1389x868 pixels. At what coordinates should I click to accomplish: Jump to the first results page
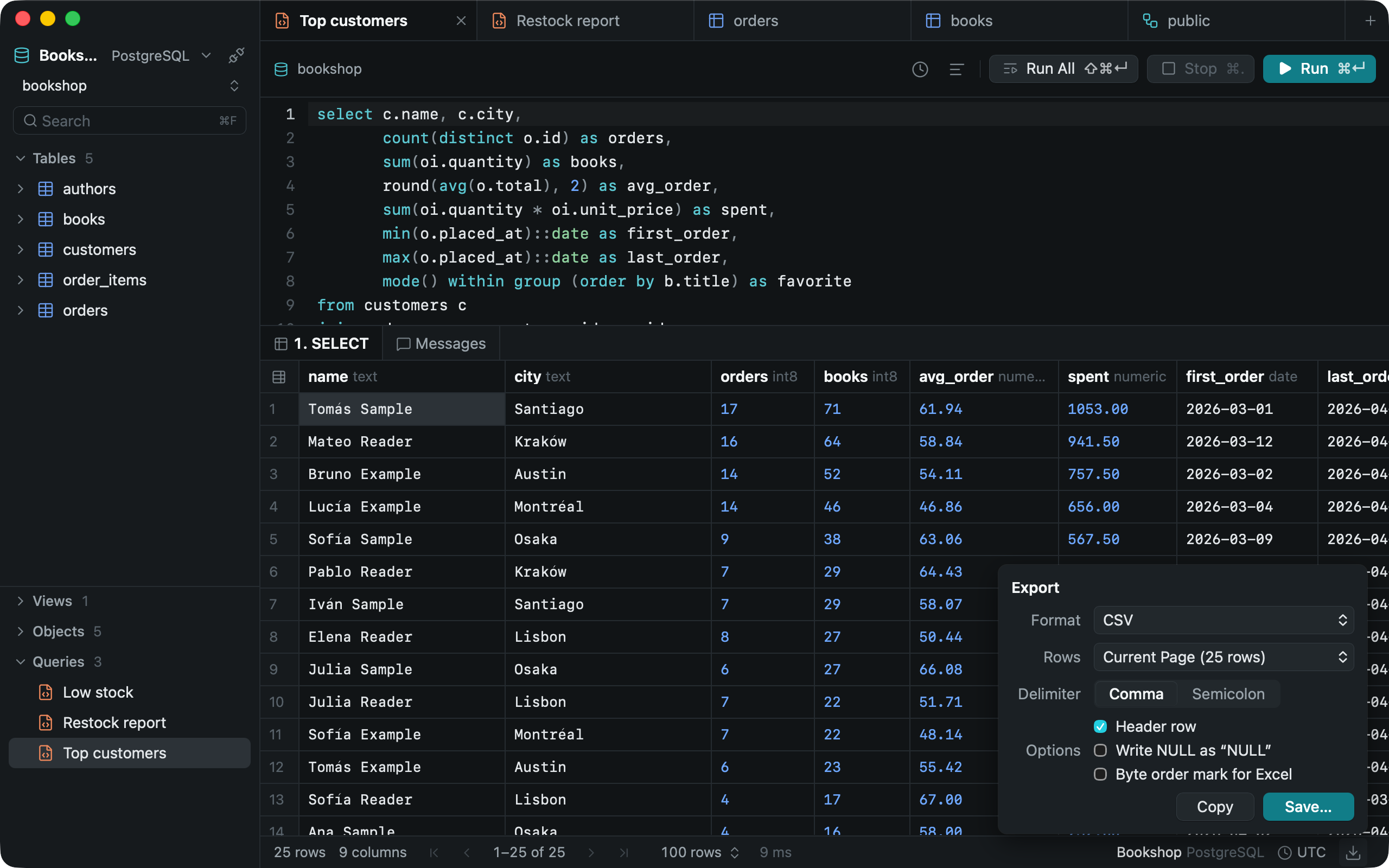[x=434, y=852]
